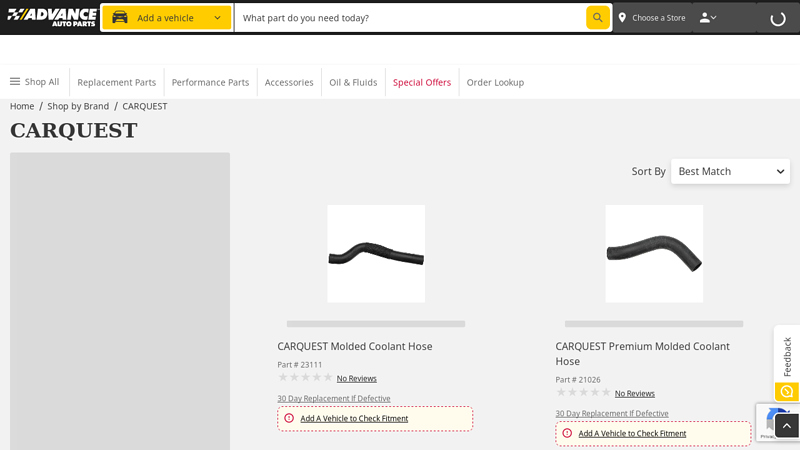Viewport: 800px width, 450px height.
Task: Open the account user menu
Action: pyautogui.click(x=708, y=18)
